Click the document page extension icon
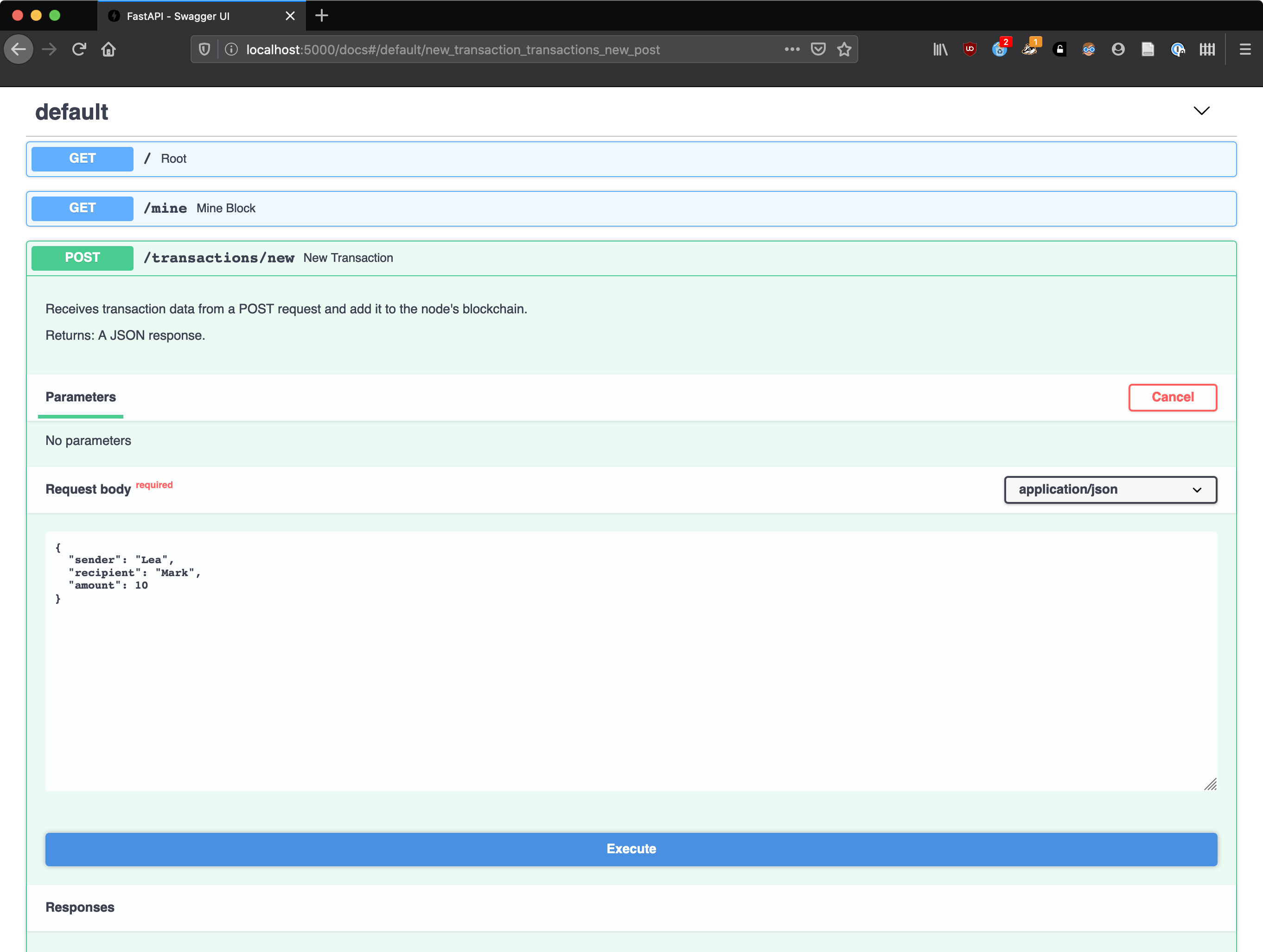The image size is (1263, 952). [x=1148, y=50]
